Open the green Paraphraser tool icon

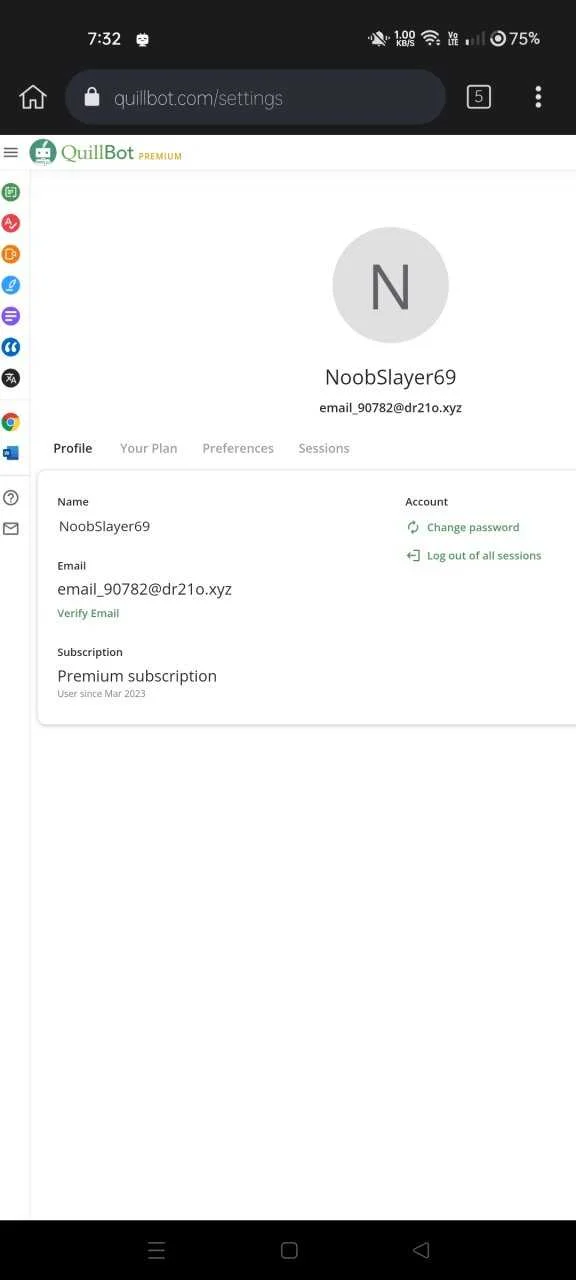pyautogui.click(x=11, y=192)
